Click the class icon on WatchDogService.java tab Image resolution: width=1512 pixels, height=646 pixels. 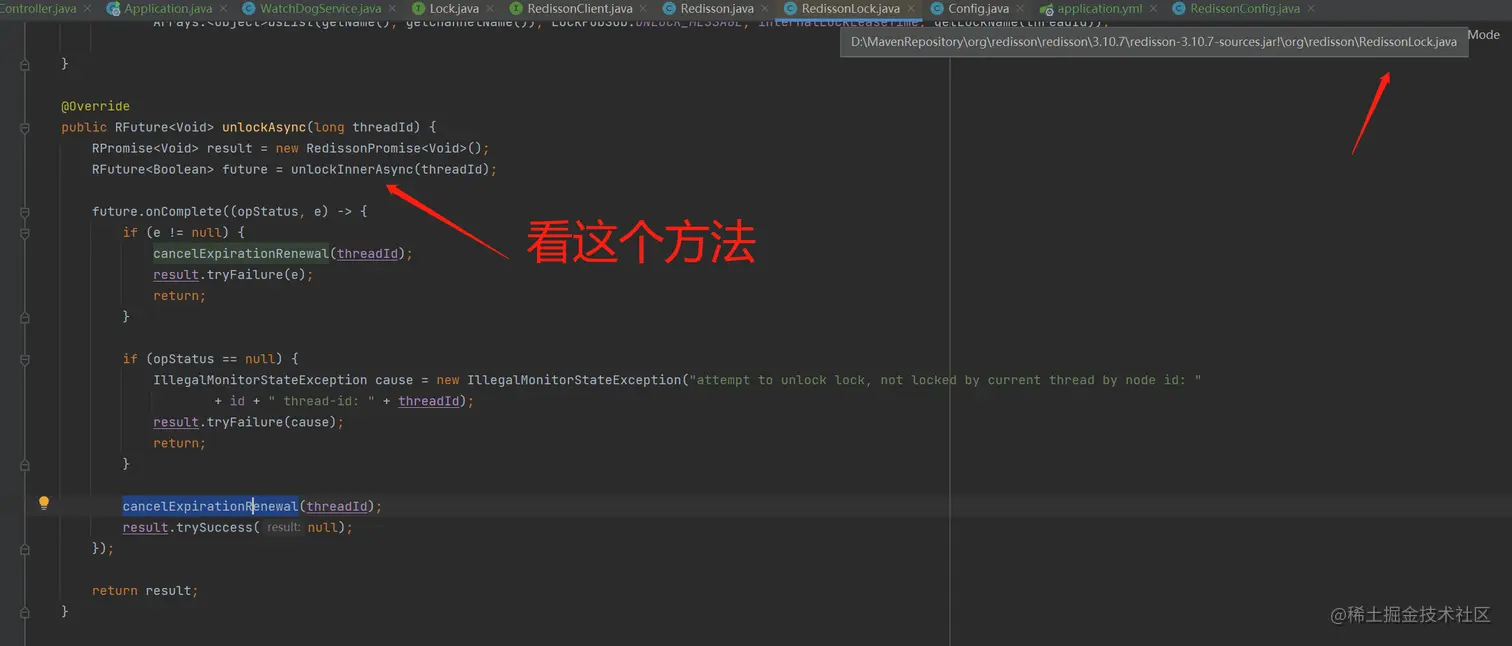click(249, 8)
